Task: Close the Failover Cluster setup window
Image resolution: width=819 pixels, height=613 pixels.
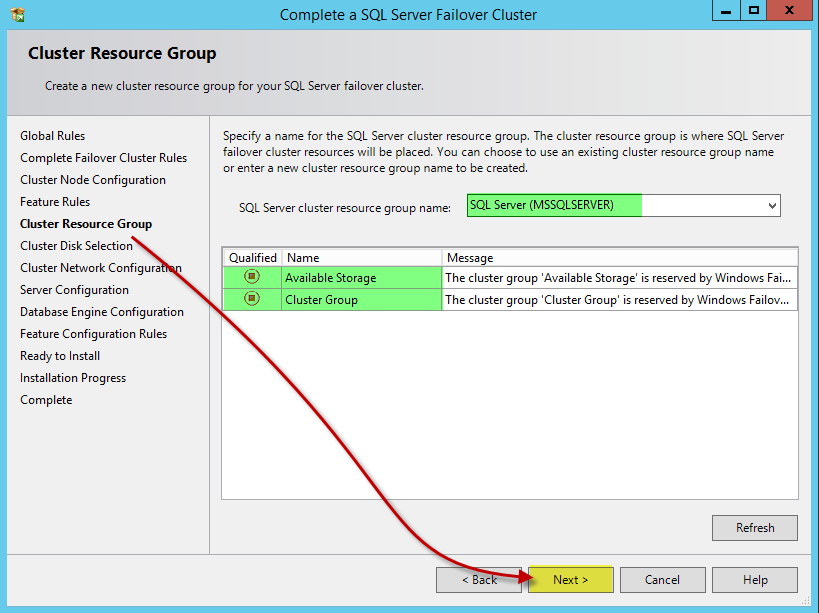Action: 789,10
